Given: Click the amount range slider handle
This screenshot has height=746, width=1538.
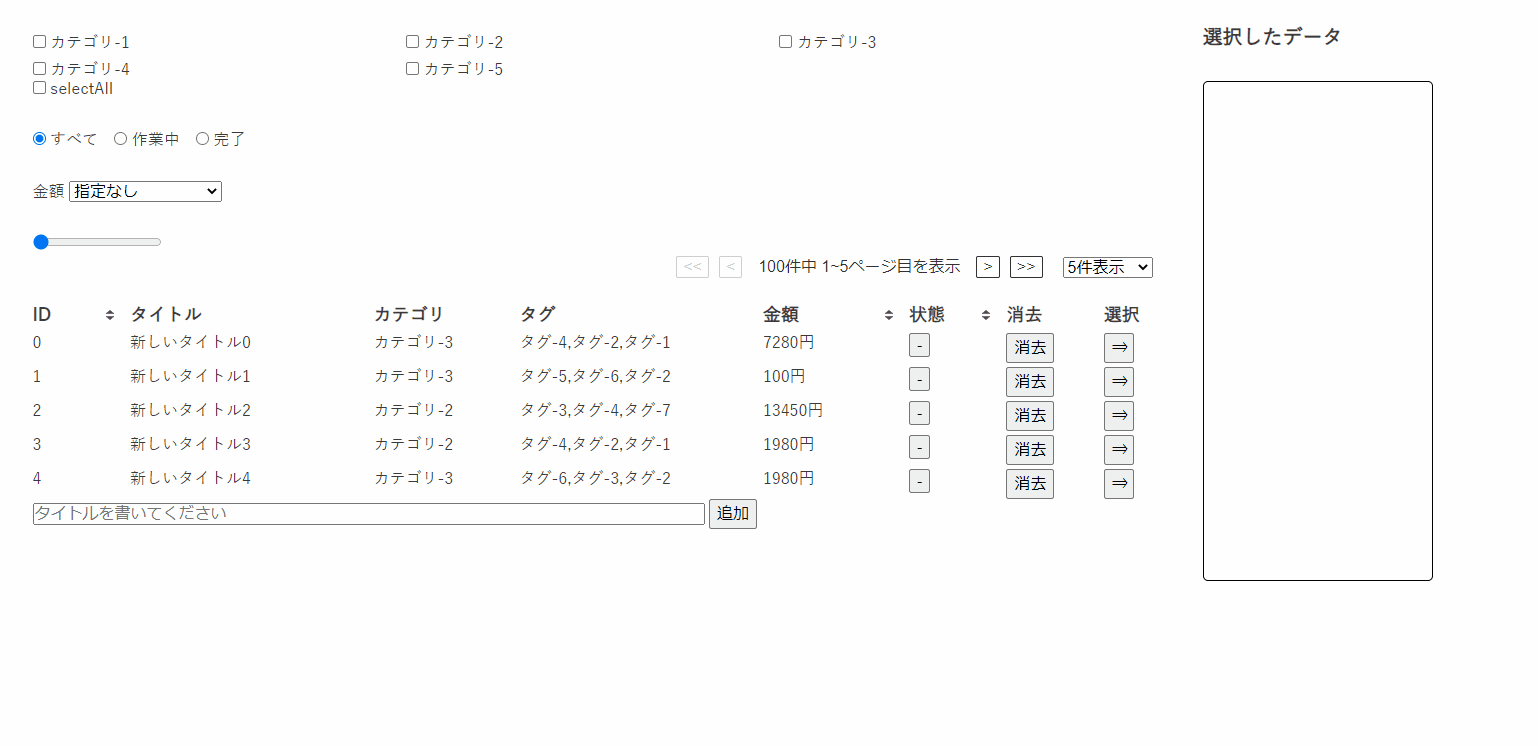Looking at the screenshot, I should tap(41, 242).
